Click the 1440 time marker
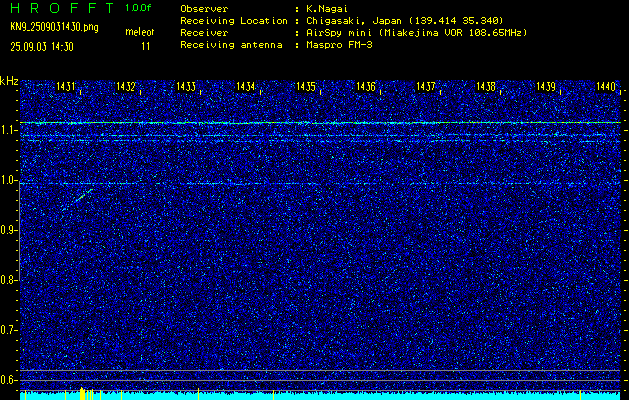629x400 pixels. (606, 86)
